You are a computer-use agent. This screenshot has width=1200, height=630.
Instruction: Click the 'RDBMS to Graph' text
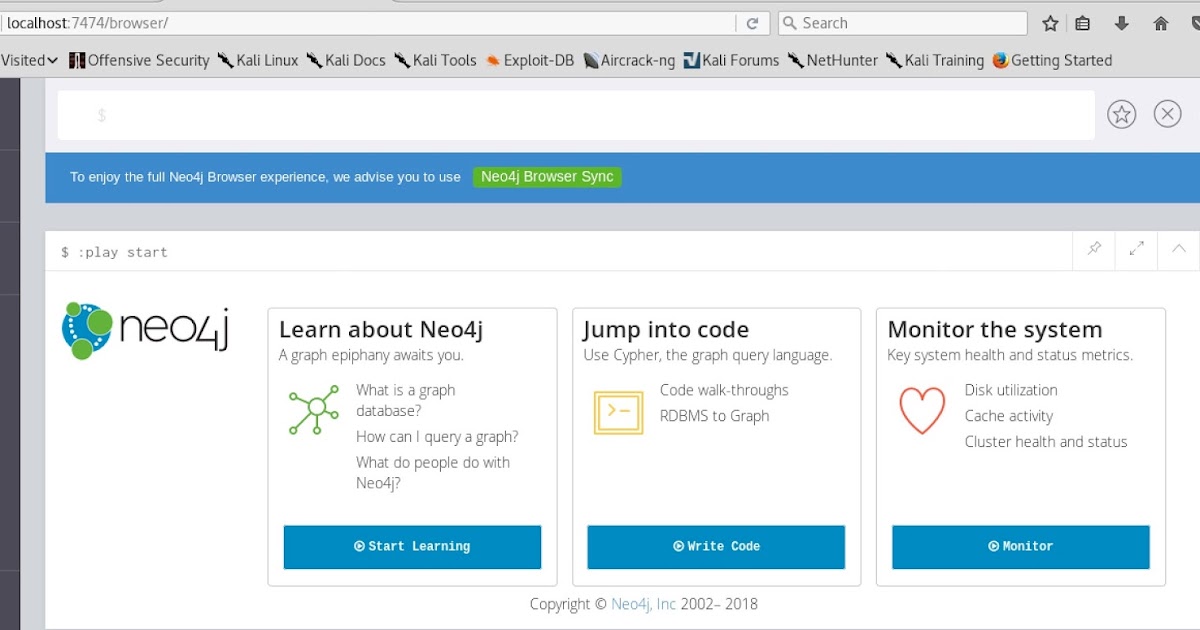click(x=715, y=416)
